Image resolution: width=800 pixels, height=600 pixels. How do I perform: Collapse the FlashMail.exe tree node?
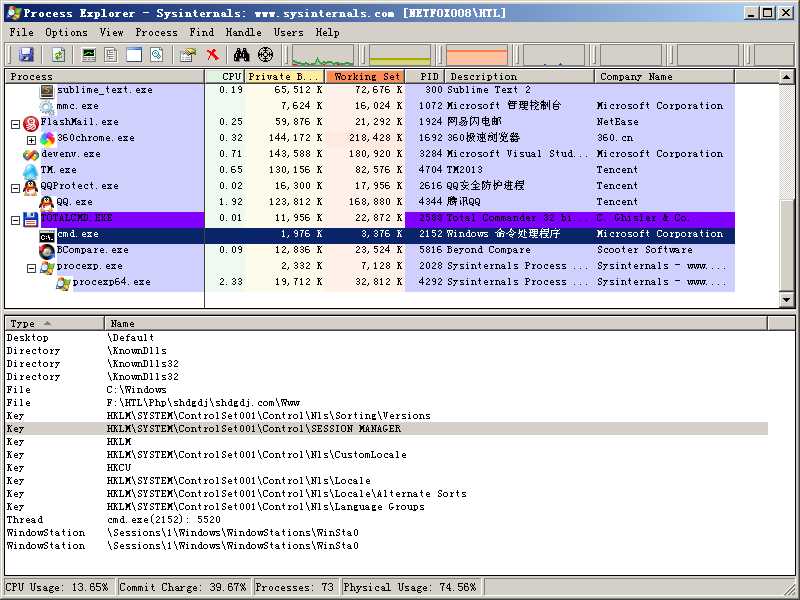point(15,124)
